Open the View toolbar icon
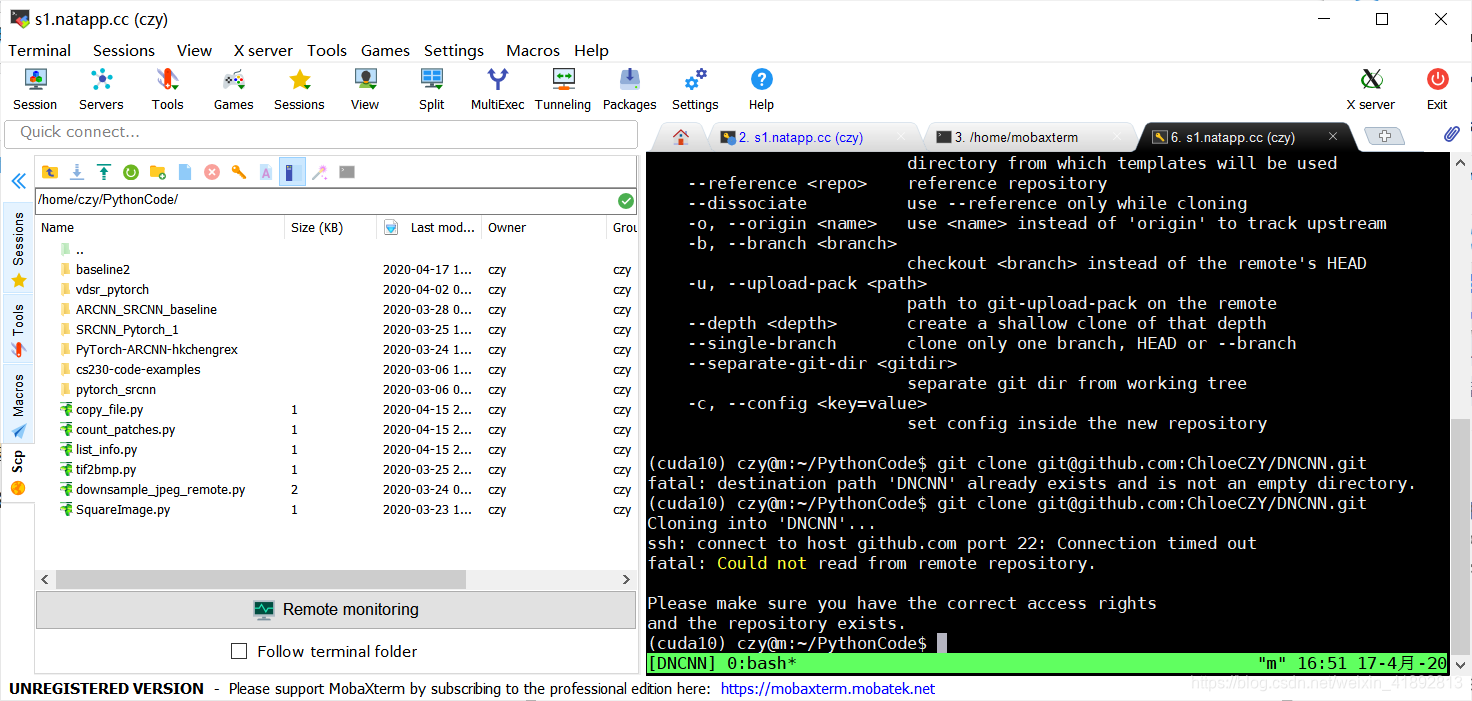This screenshot has width=1472, height=701. click(365, 89)
